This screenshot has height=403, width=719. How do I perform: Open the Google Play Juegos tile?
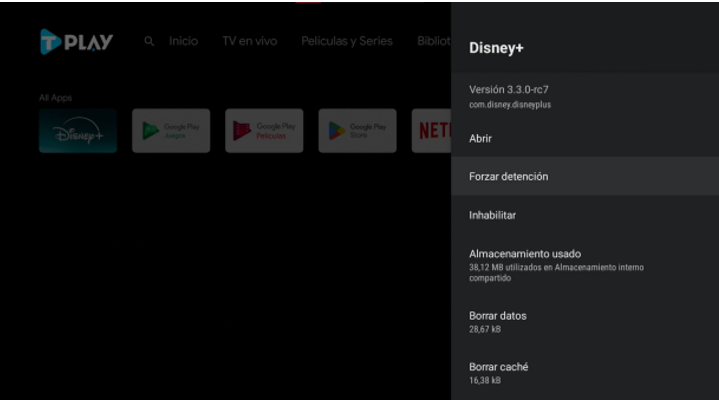pos(171,131)
